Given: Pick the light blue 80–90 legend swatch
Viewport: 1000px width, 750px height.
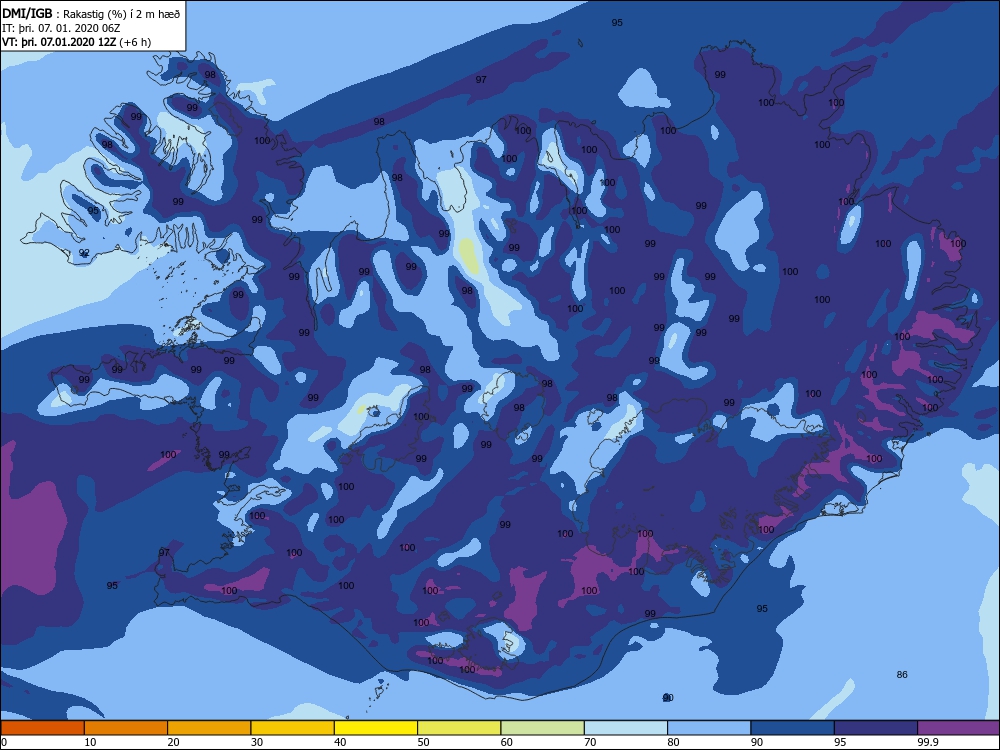Looking at the screenshot, I should [x=709, y=728].
